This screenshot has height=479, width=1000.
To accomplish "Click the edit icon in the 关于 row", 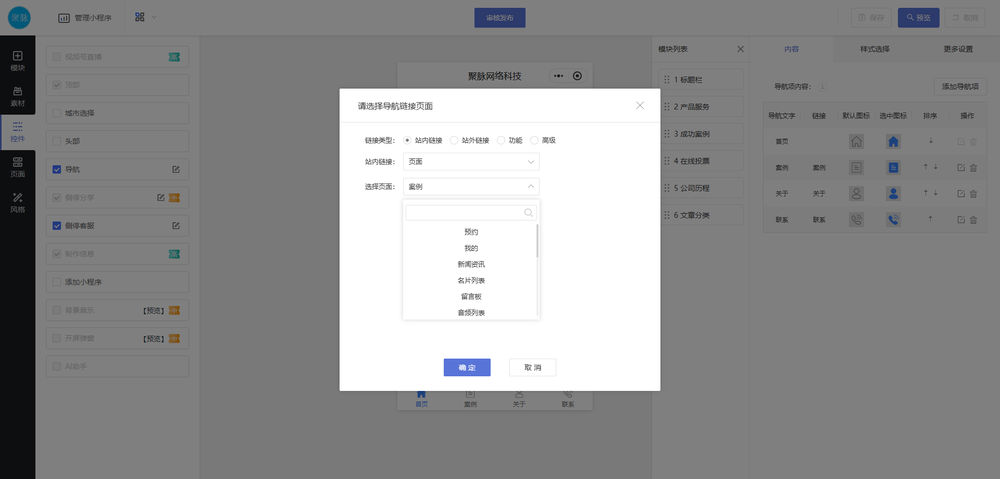I will tap(961, 194).
